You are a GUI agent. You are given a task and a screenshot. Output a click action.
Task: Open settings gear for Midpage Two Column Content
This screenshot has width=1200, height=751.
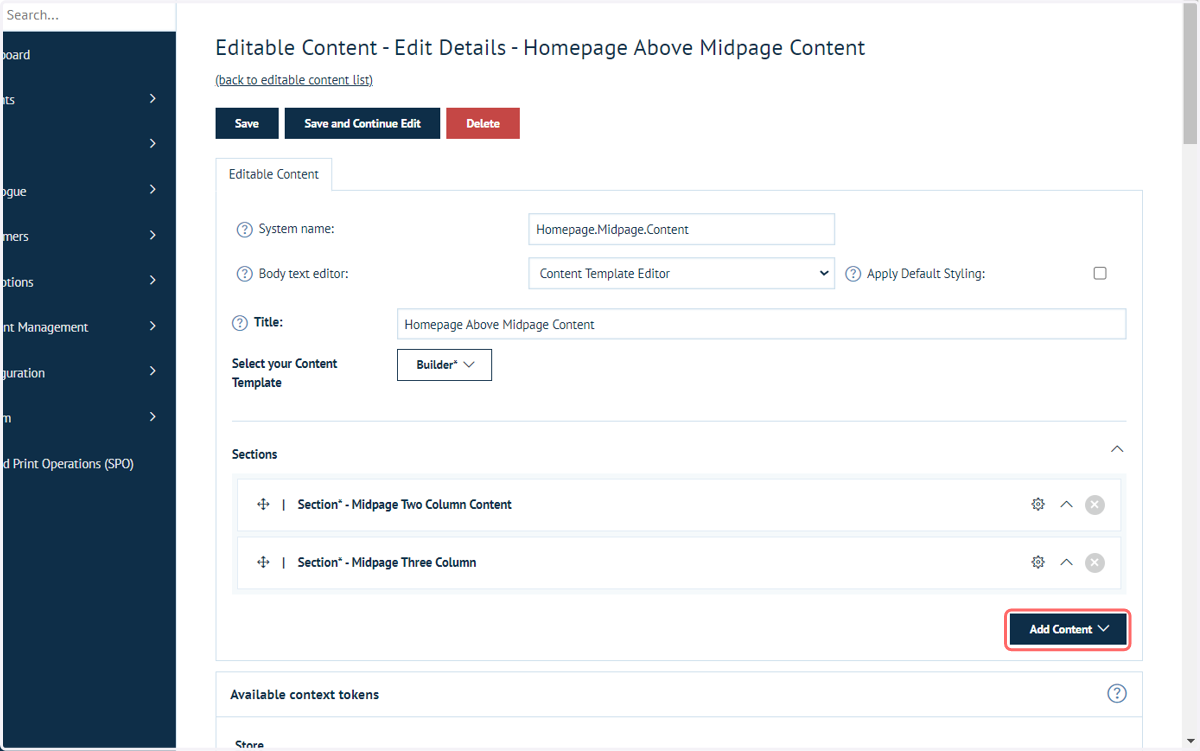pyautogui.click(x=1038, y=505)
